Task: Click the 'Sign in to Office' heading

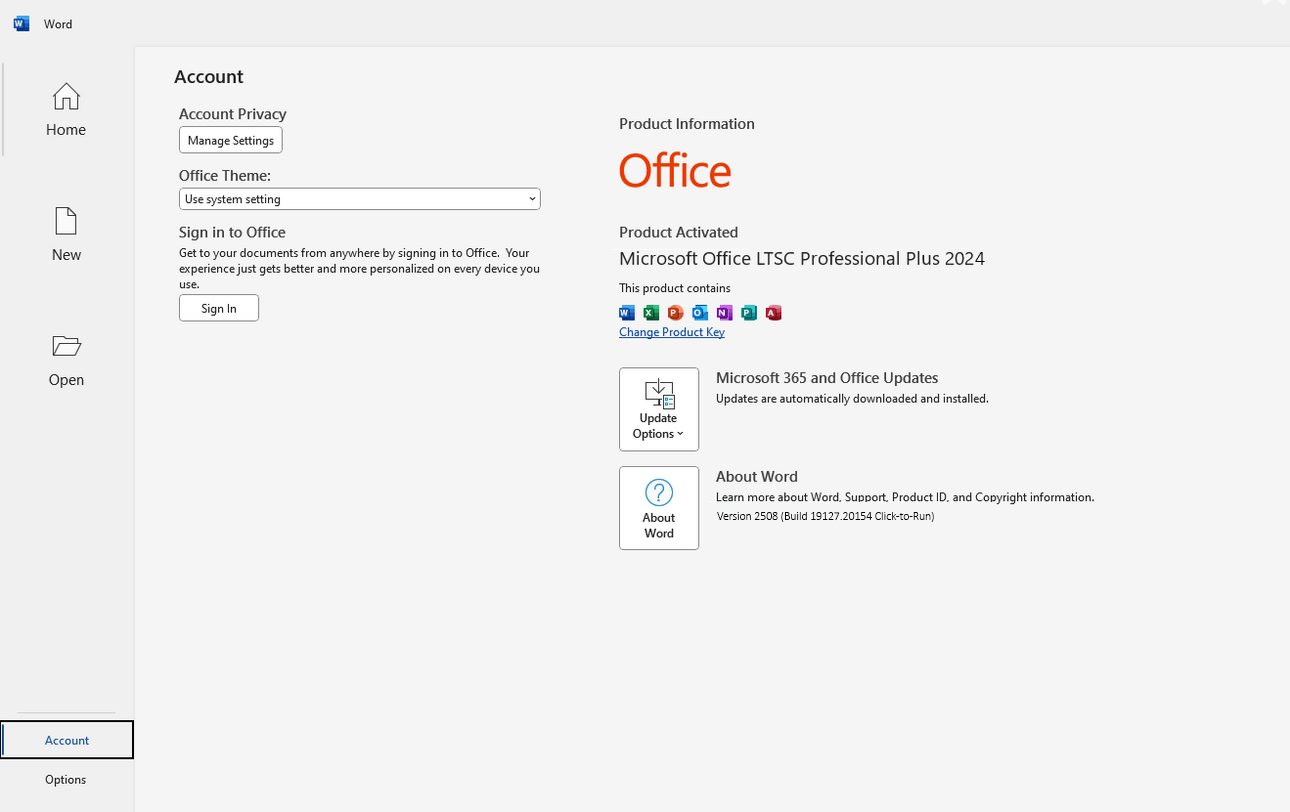Action: [x=233, y=232]
